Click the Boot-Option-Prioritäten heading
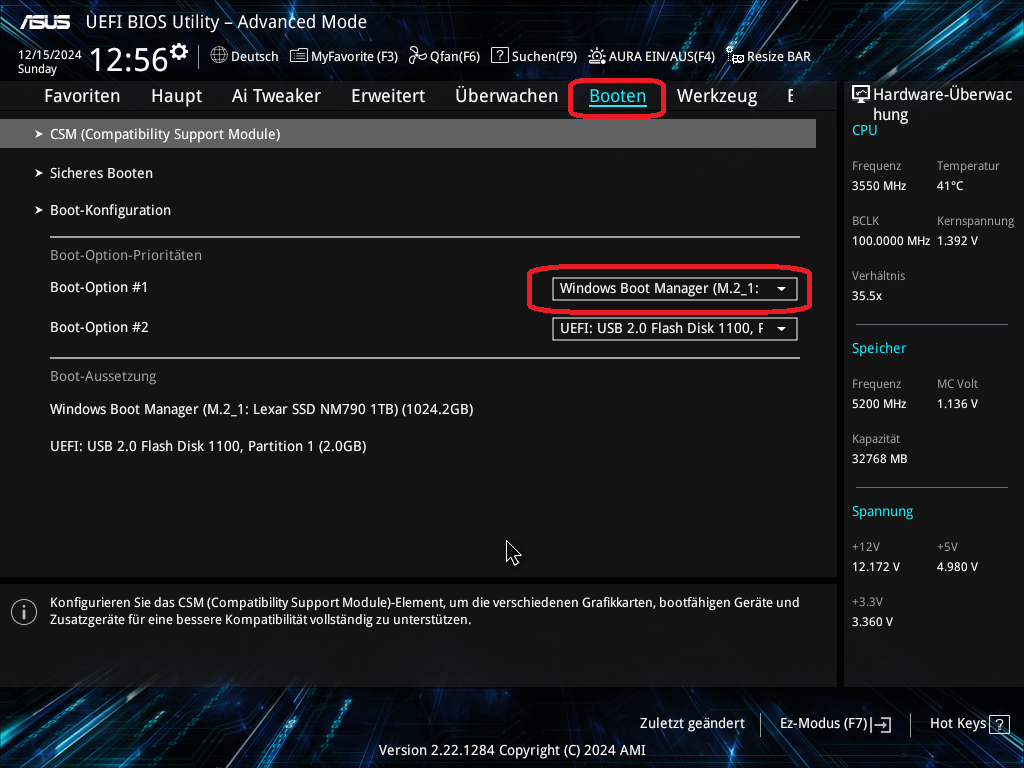Screen dimensions: 1024x768 (126, 255)
